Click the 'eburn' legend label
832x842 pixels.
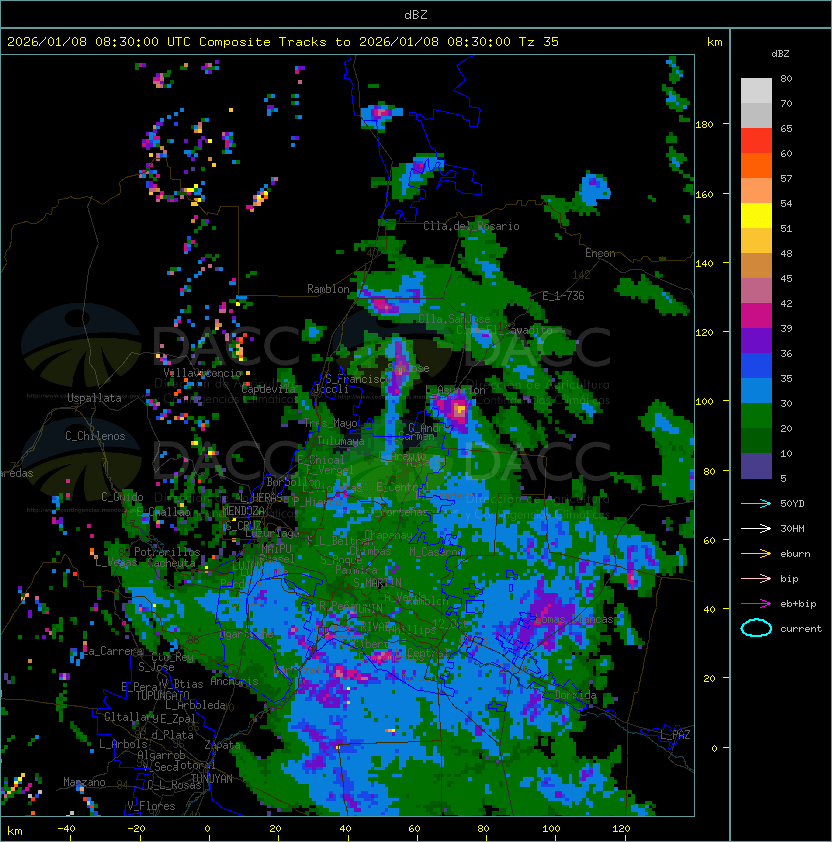tap(795, 554)
